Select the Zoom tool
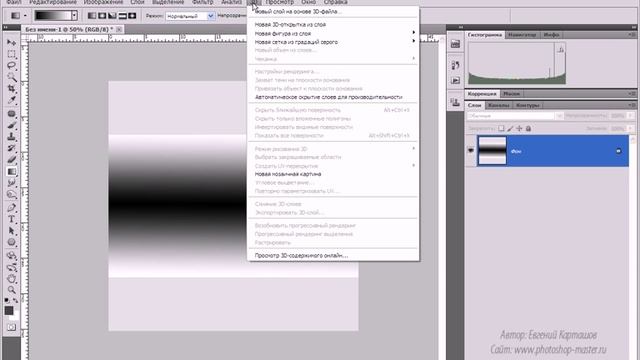The height and width of the screenshot is (360, 640). coord(11,290)
